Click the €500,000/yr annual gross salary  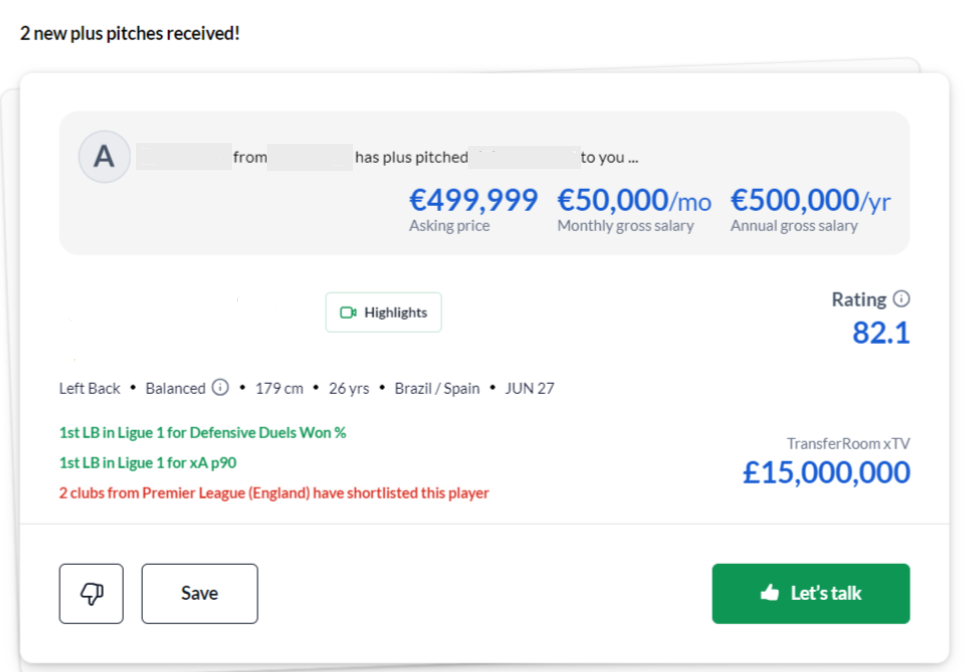pos(810,200)
